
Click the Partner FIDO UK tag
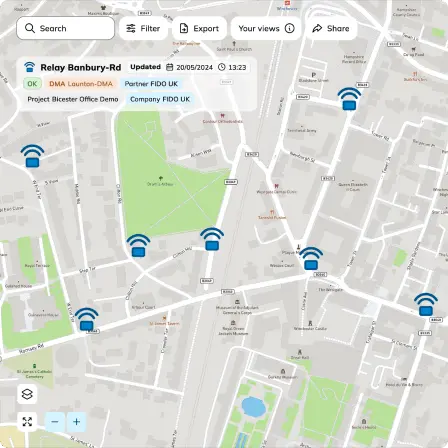(x=151, y=84)
